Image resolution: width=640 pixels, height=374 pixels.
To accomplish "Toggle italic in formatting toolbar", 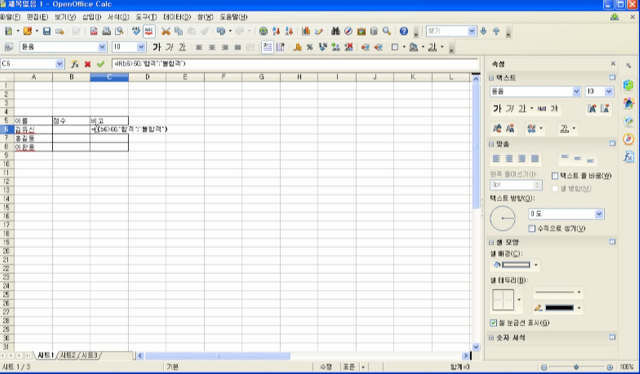I will click(169, 47).
